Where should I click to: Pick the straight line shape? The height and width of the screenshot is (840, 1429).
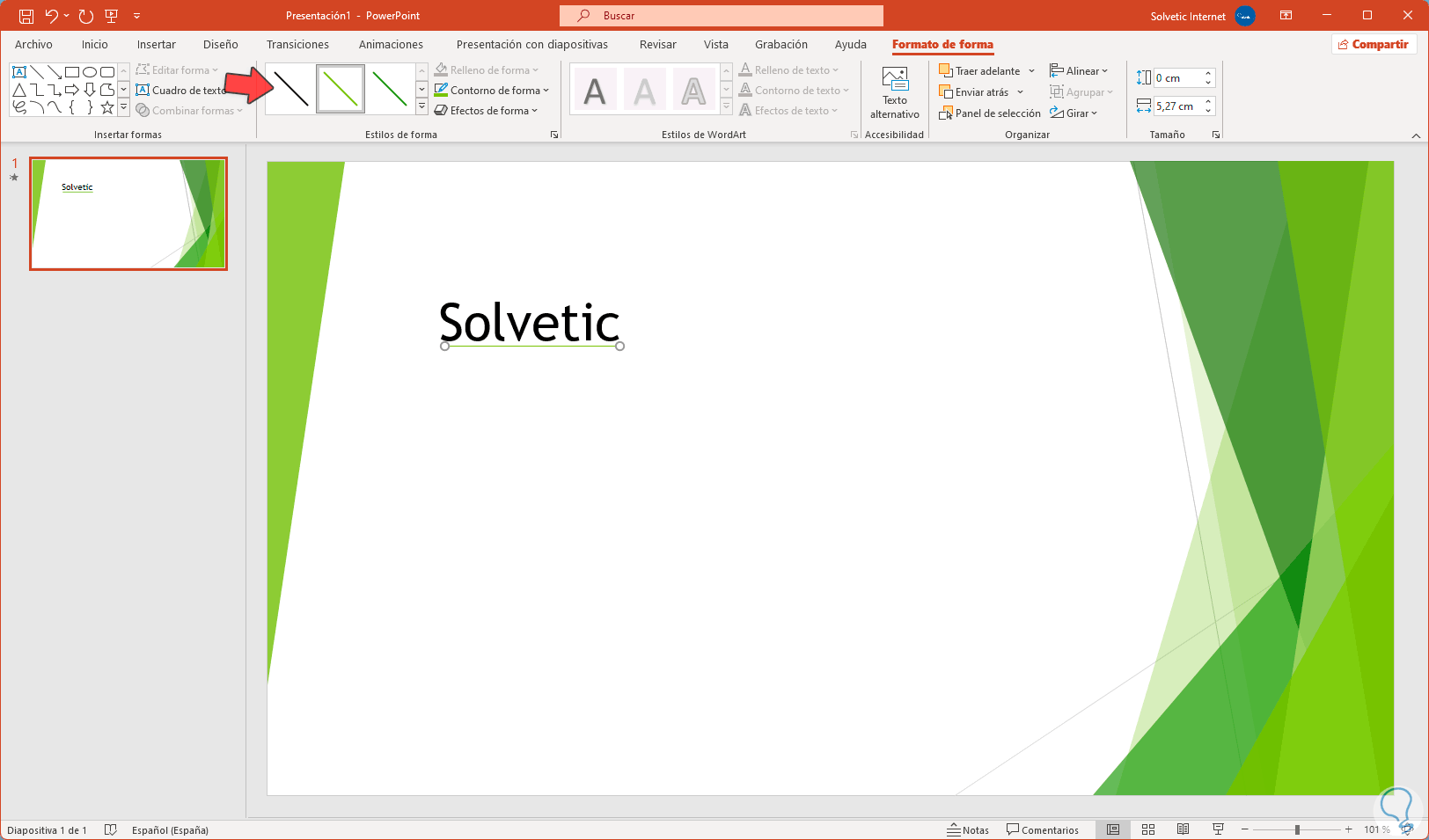[37, 72]
